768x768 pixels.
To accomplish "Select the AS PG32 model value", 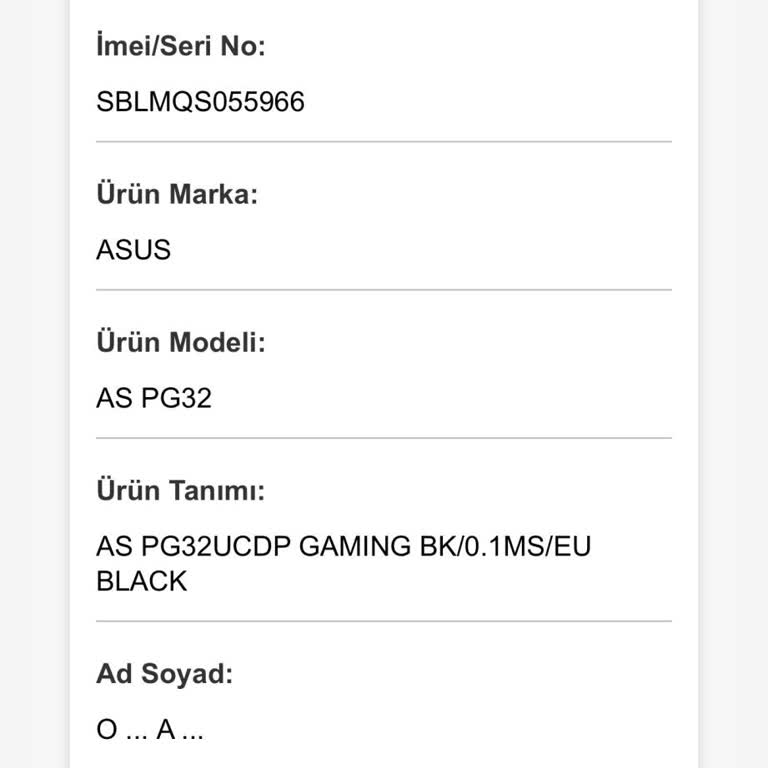I will [154, 398].
